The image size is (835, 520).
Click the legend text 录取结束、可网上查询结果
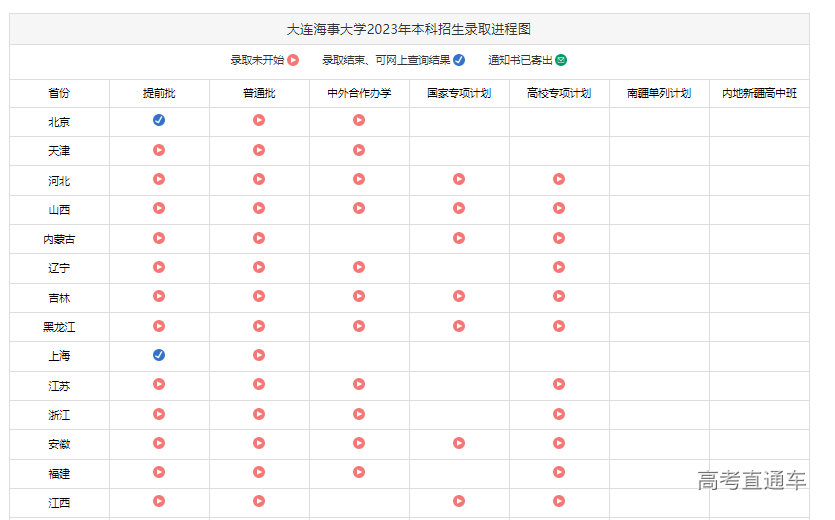point(386,60)
